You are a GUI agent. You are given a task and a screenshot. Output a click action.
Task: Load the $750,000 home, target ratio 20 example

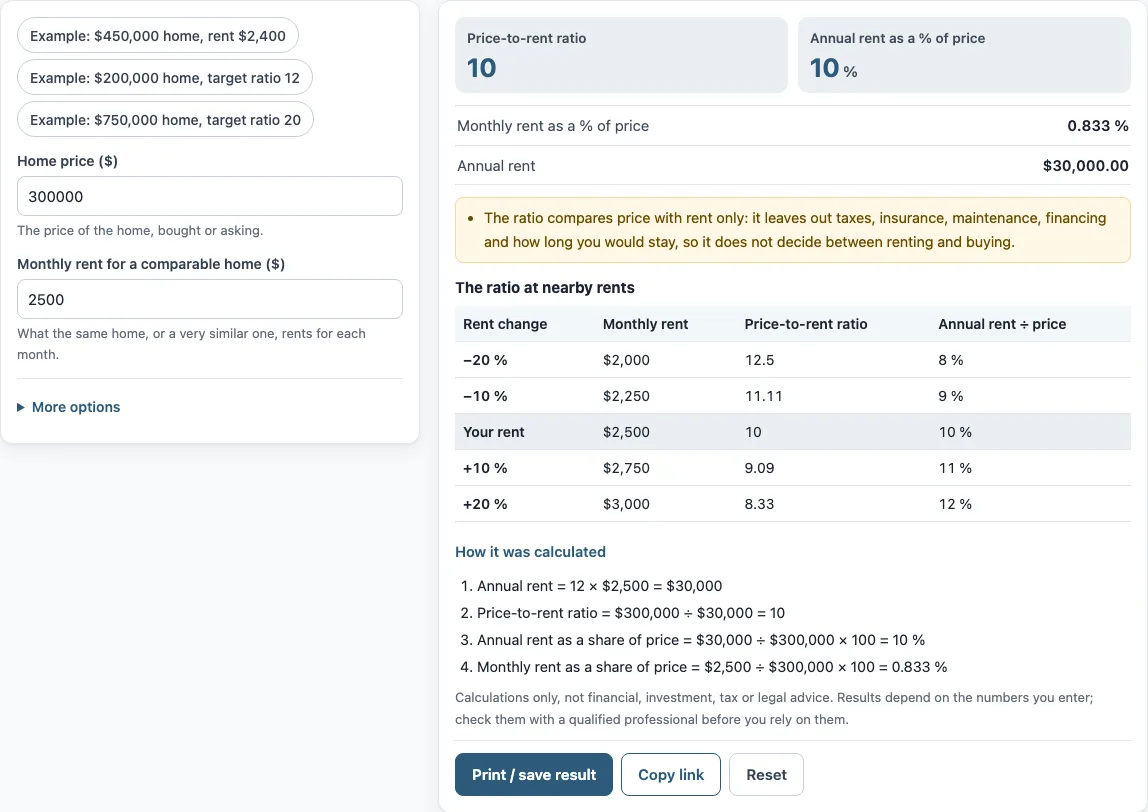(x=165, y=119)
